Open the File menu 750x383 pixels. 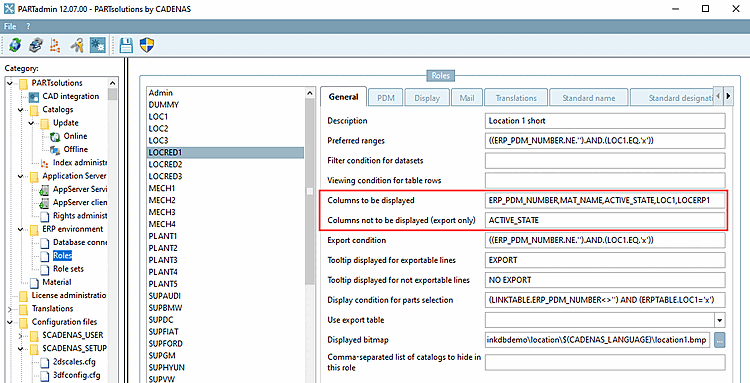(x=10, y=26)
